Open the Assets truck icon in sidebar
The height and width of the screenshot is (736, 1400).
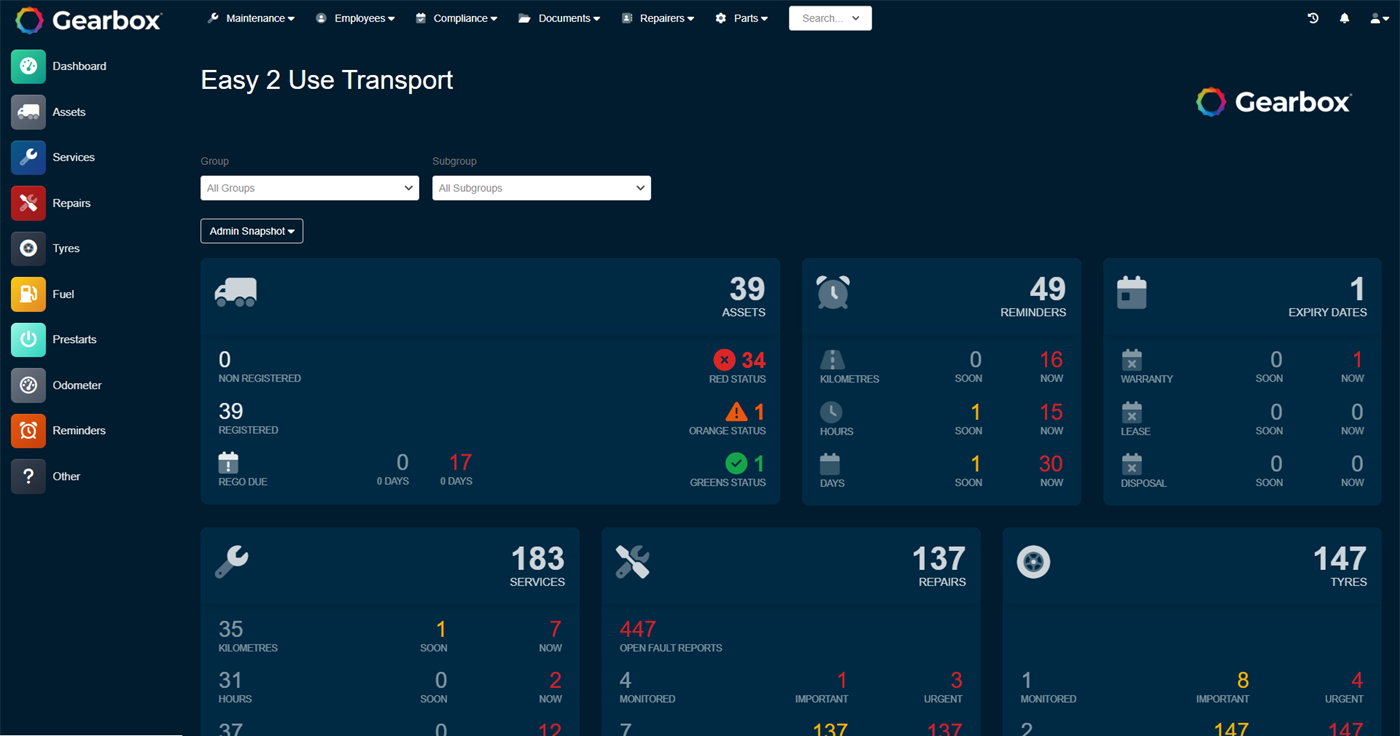coord(28,112)
